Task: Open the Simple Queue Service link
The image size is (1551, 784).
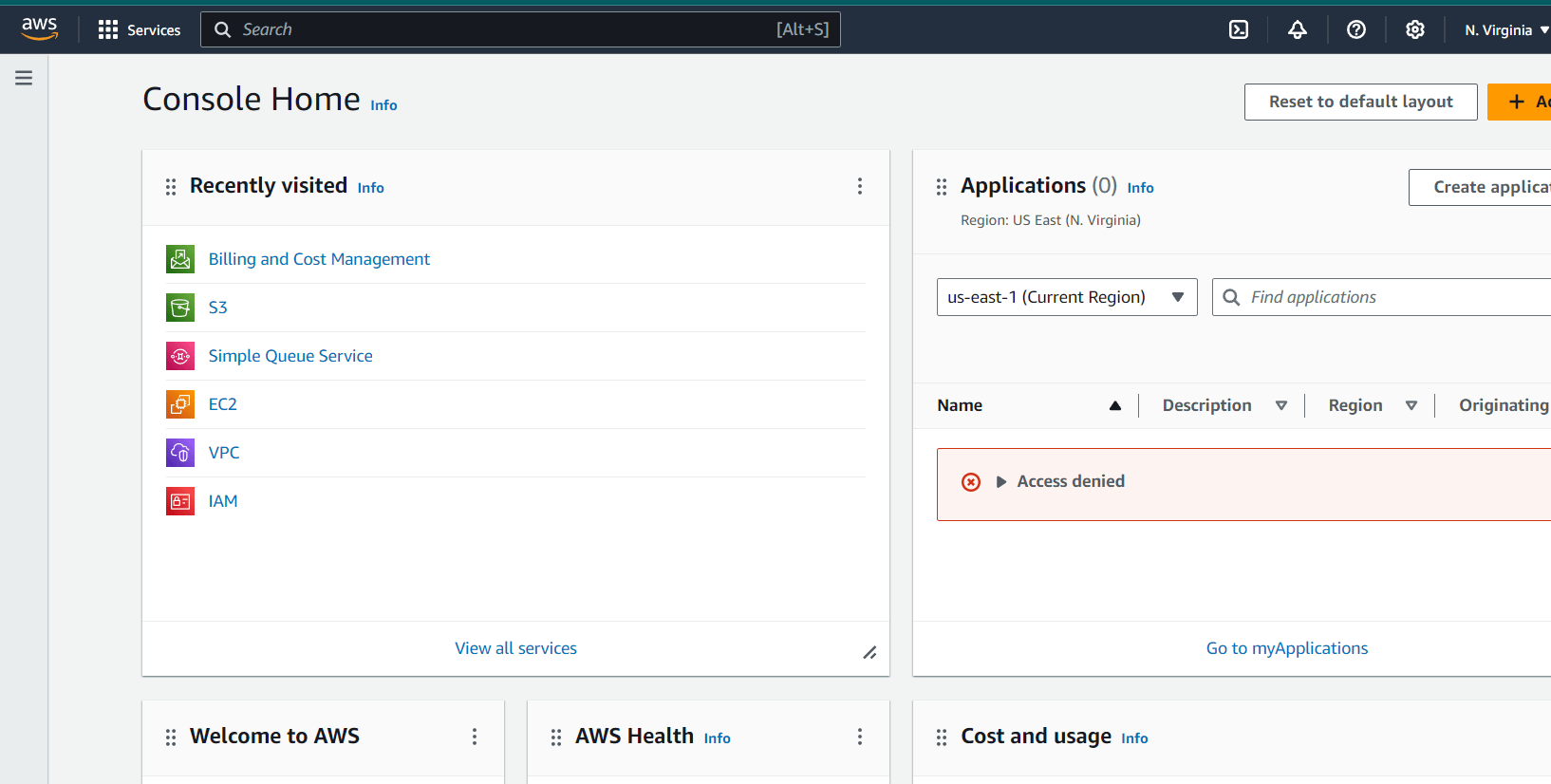Action: pos(290,356)
